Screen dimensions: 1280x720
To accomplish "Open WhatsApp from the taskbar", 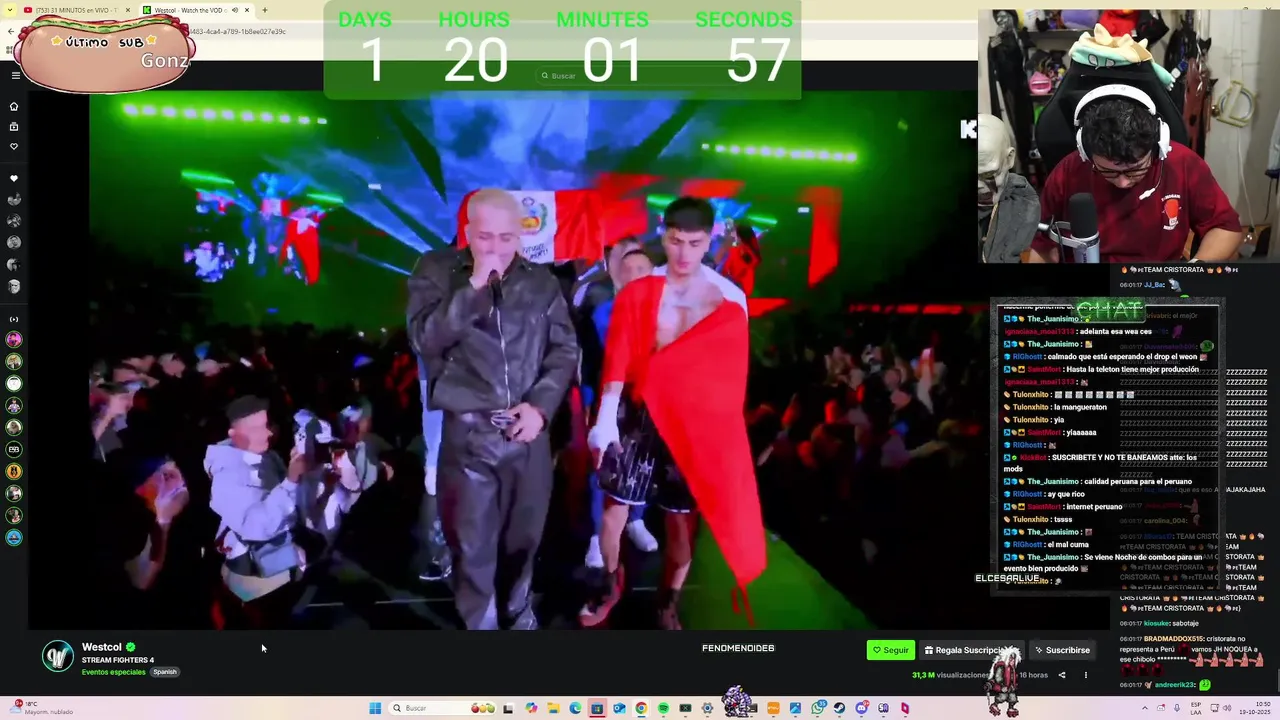I will tap(817, 708).
